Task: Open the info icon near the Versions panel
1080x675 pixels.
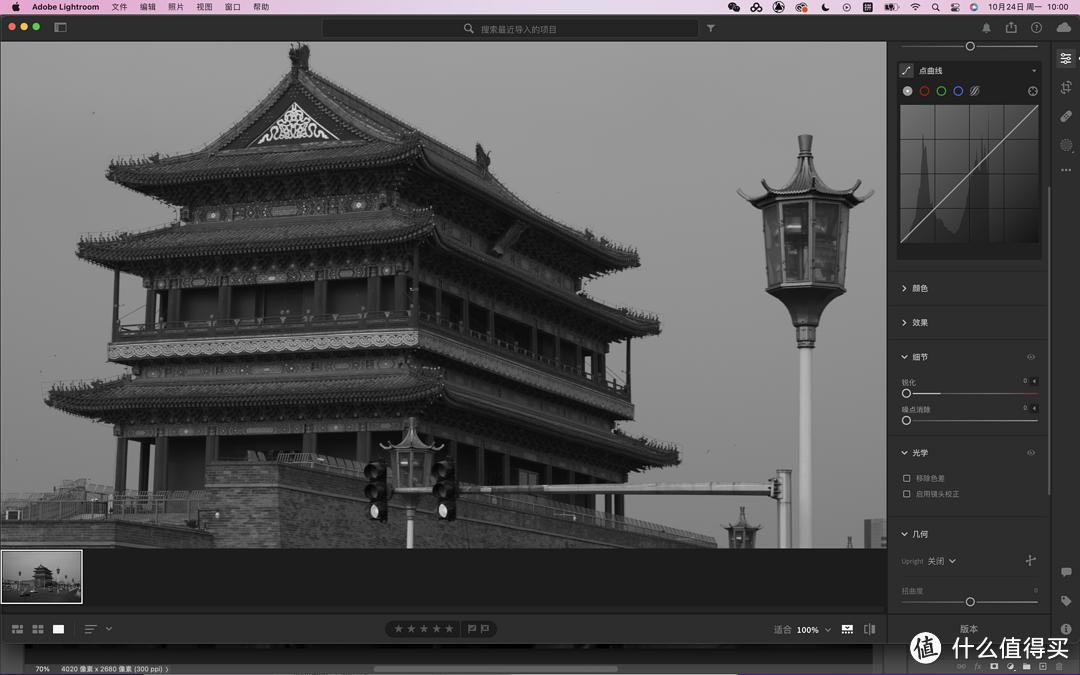Action: coord(1066,629)
